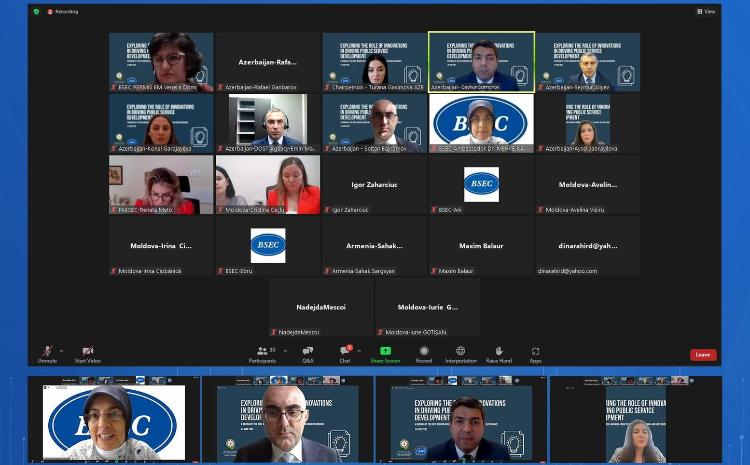Select the Maxim Balaur participant tile
Viewport: 750px width, 465px height.
tap(481, 245)
